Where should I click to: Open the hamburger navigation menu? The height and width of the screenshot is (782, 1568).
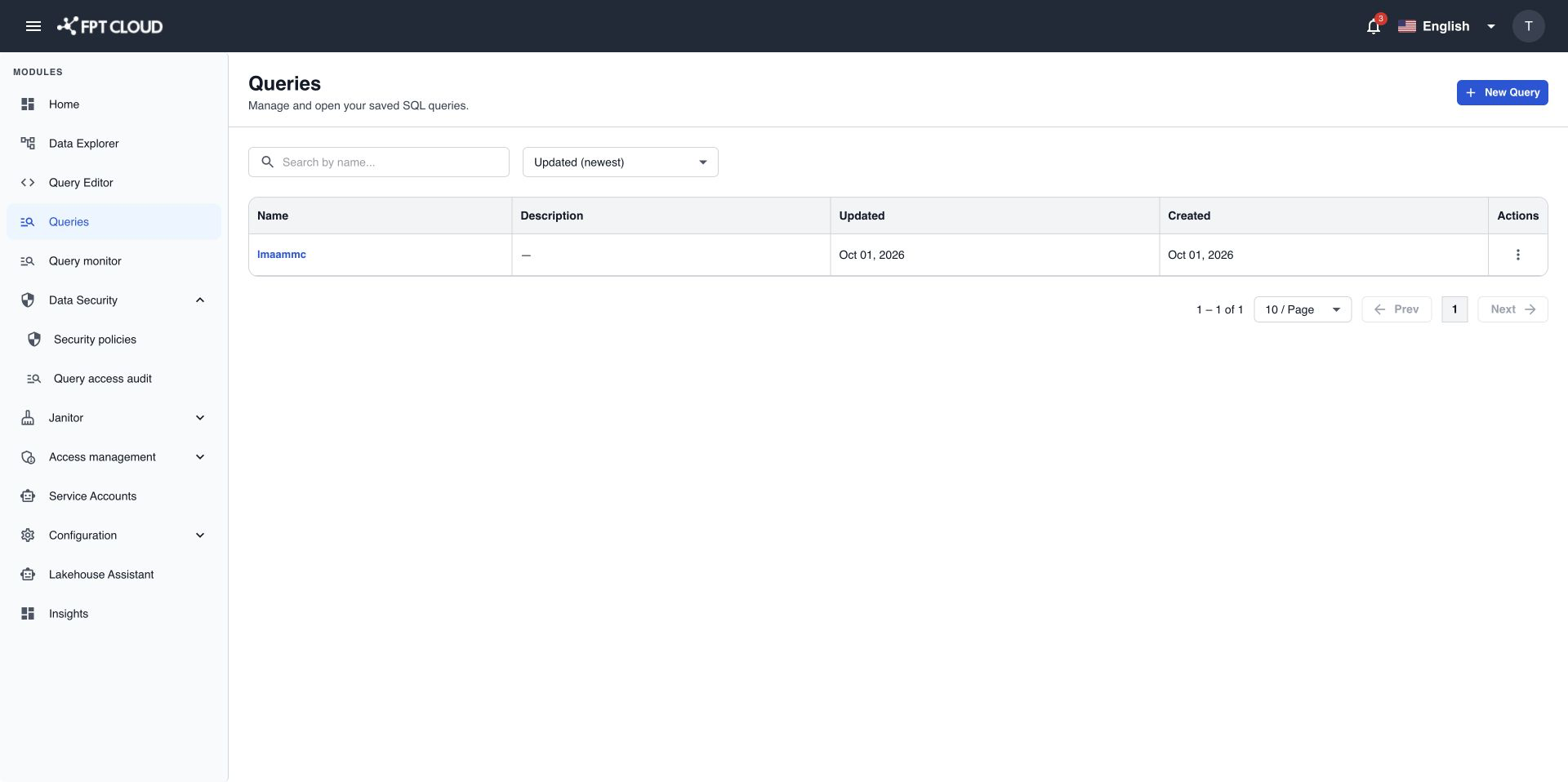coord(33,26)
